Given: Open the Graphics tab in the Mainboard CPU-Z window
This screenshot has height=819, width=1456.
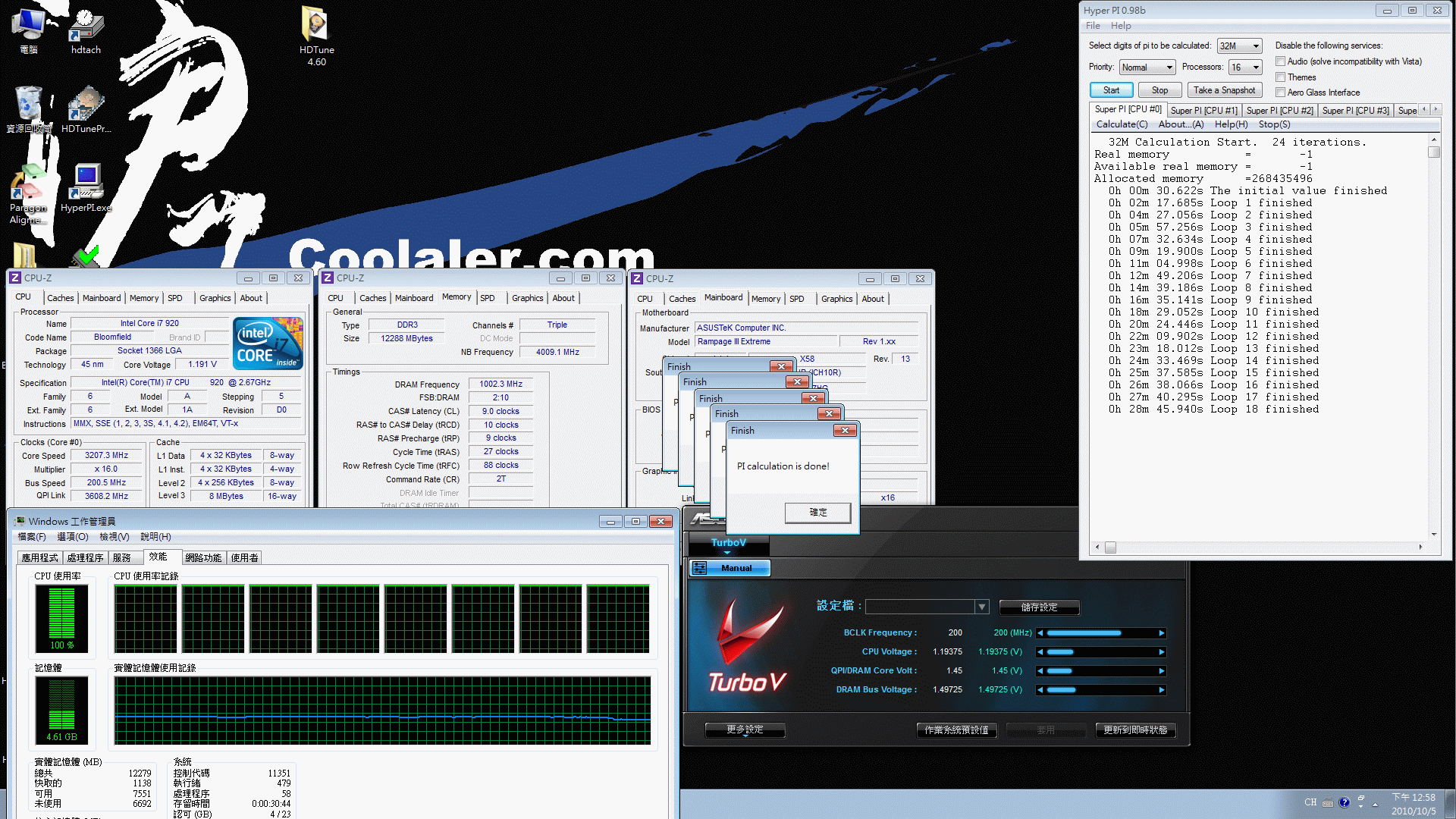Looking at the screenshot, I should click(x=836, y=299).
